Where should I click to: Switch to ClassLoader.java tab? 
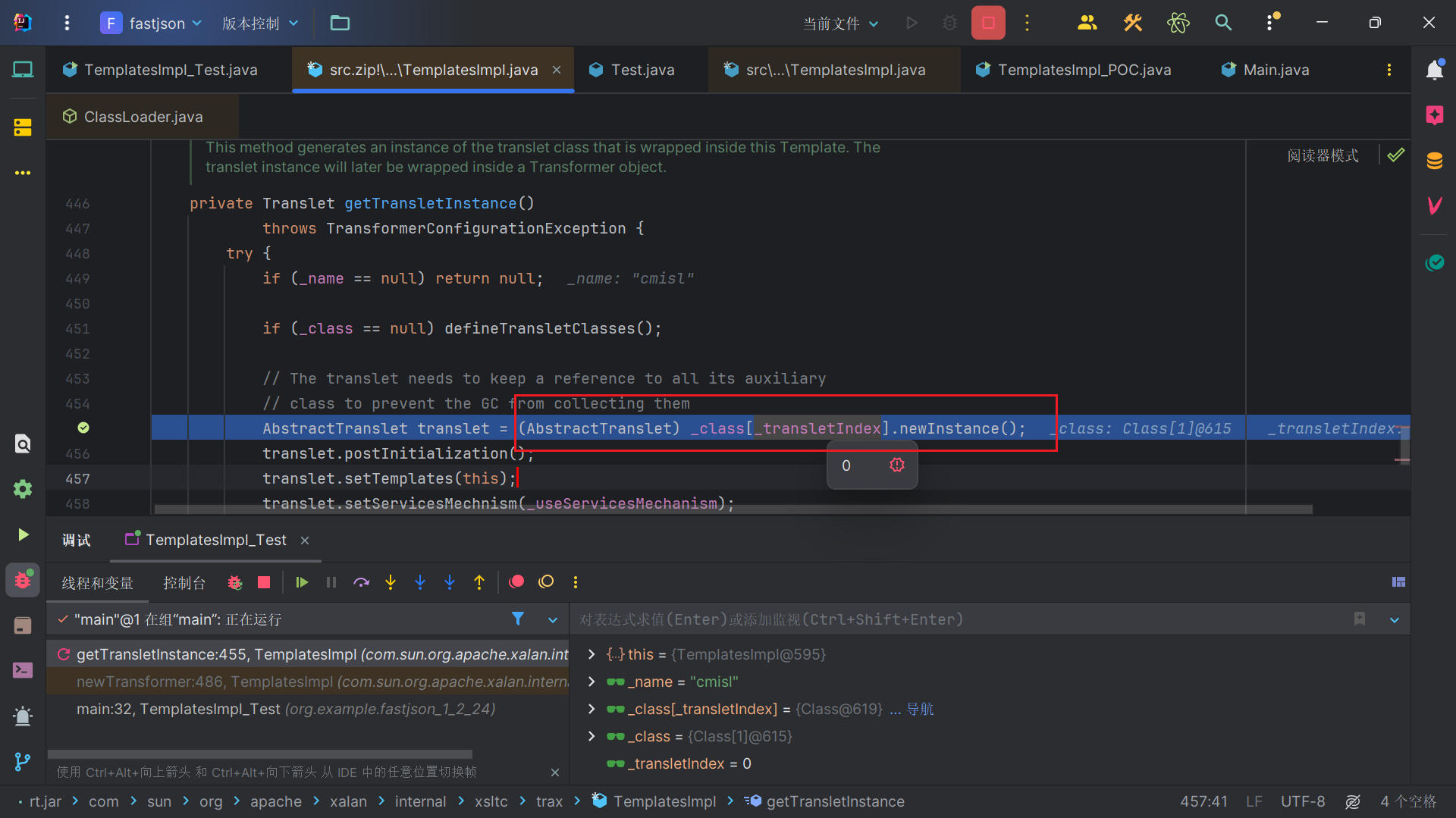tap(143, 117)
